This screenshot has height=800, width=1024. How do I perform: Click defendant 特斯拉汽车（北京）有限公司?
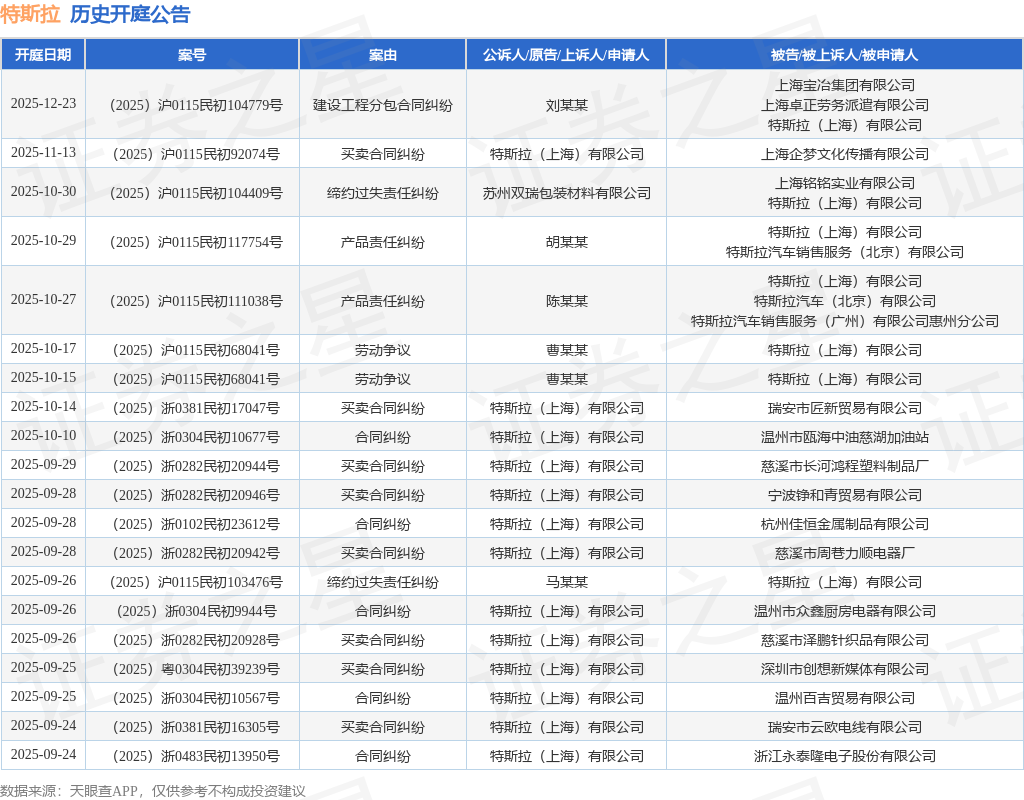click(844, 301)
